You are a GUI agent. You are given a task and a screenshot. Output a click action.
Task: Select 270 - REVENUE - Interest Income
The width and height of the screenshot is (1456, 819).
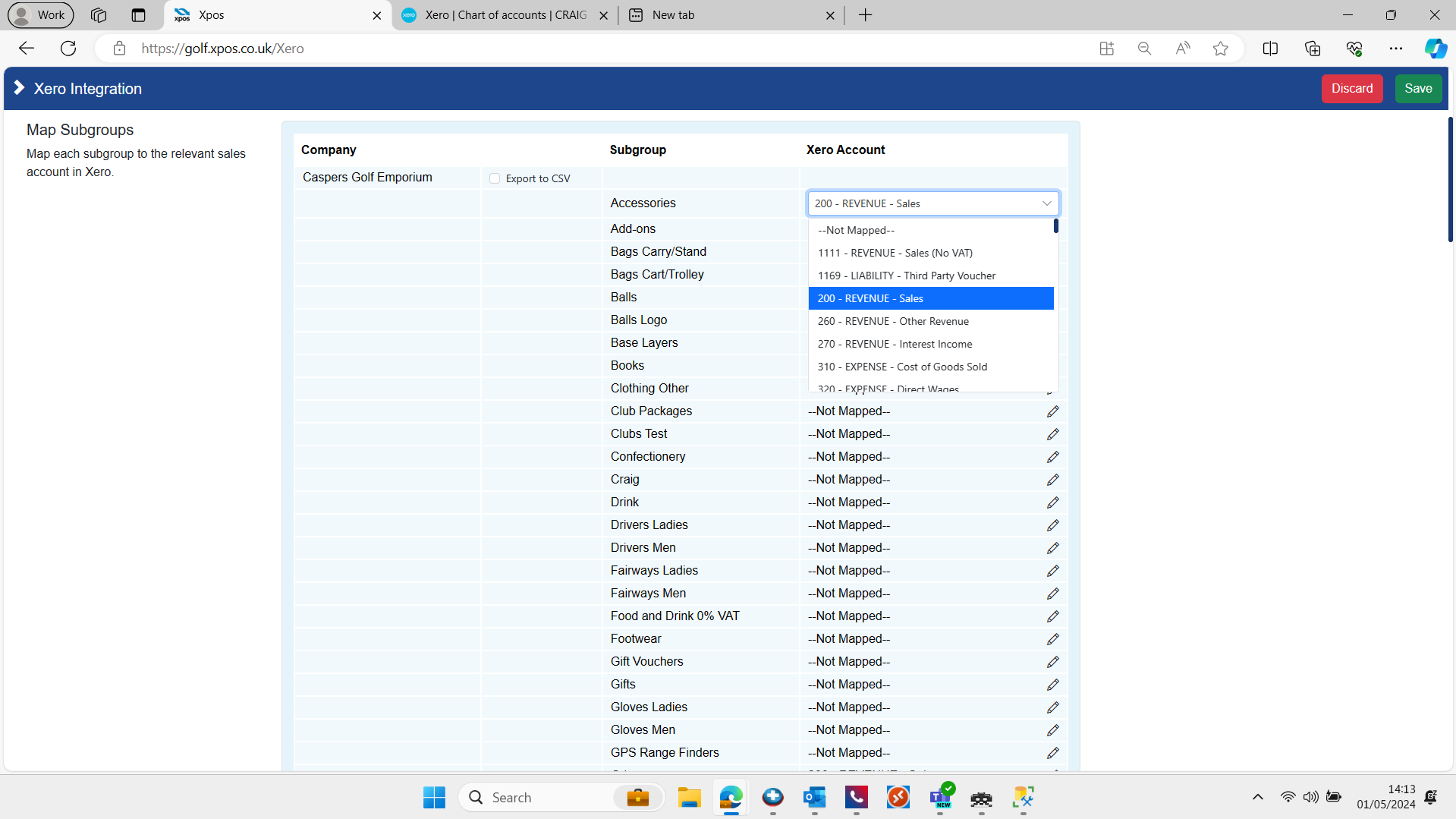(931, 344)
